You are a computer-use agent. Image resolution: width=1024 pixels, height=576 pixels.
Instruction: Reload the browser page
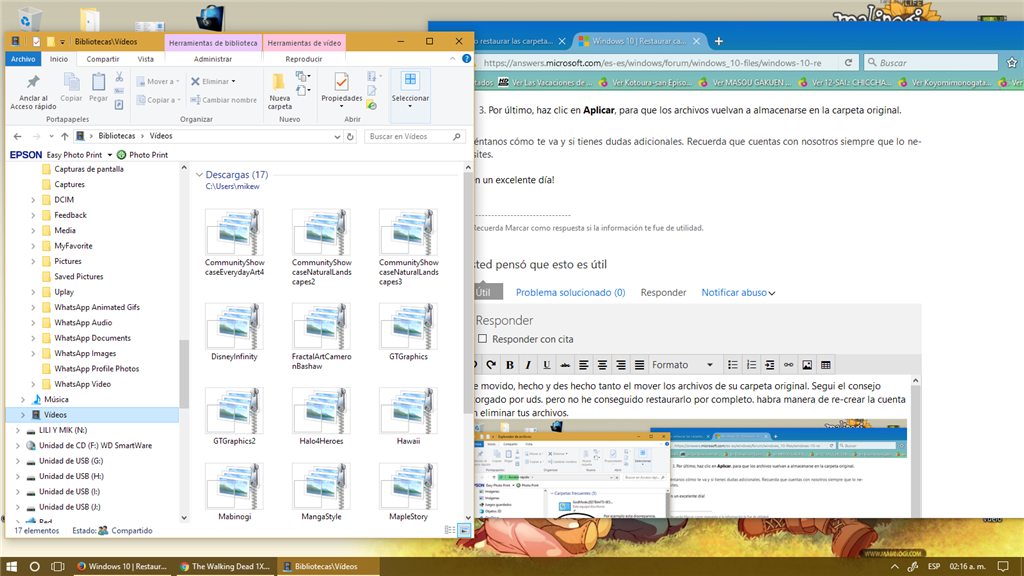848,63
